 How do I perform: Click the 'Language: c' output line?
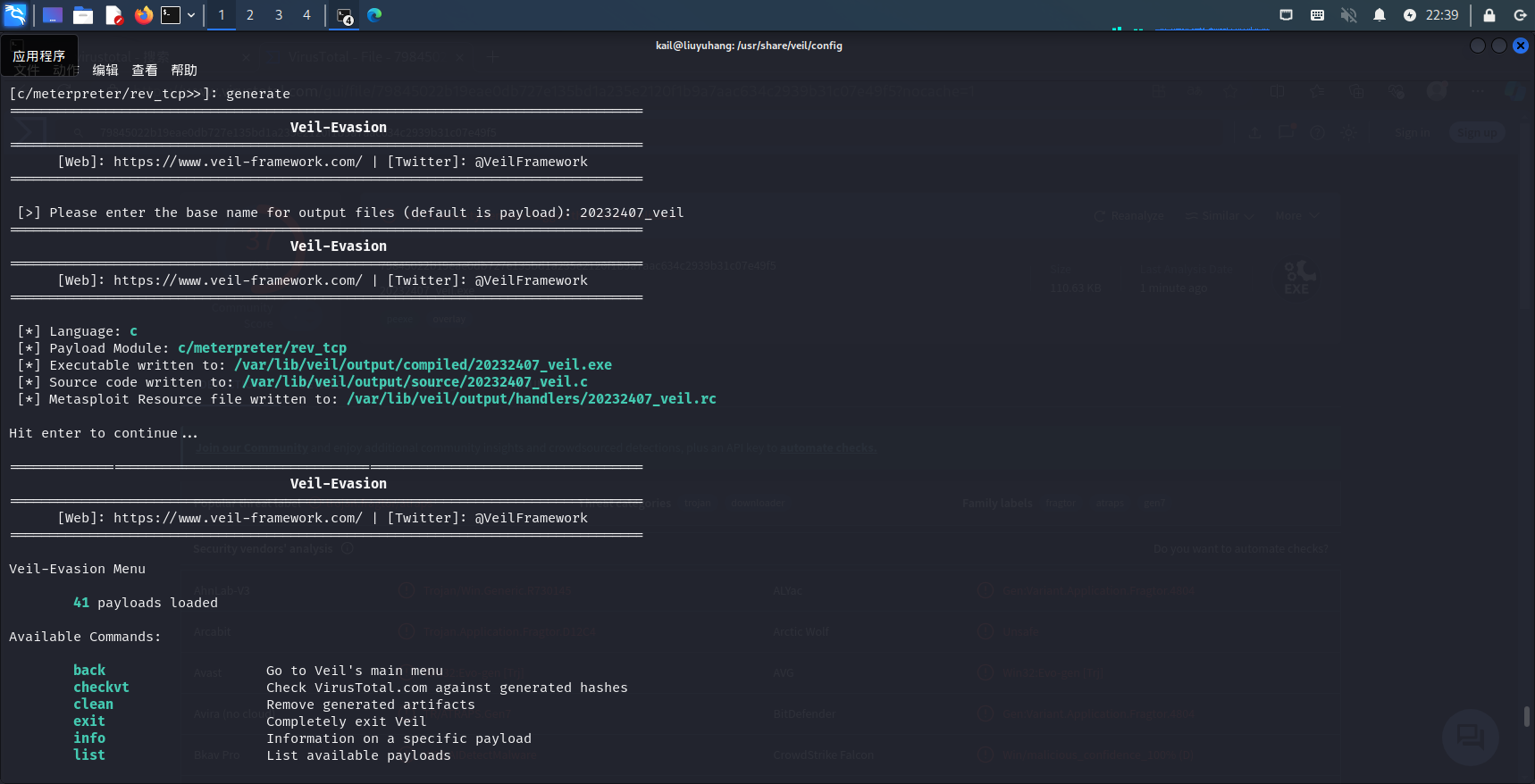78,331
